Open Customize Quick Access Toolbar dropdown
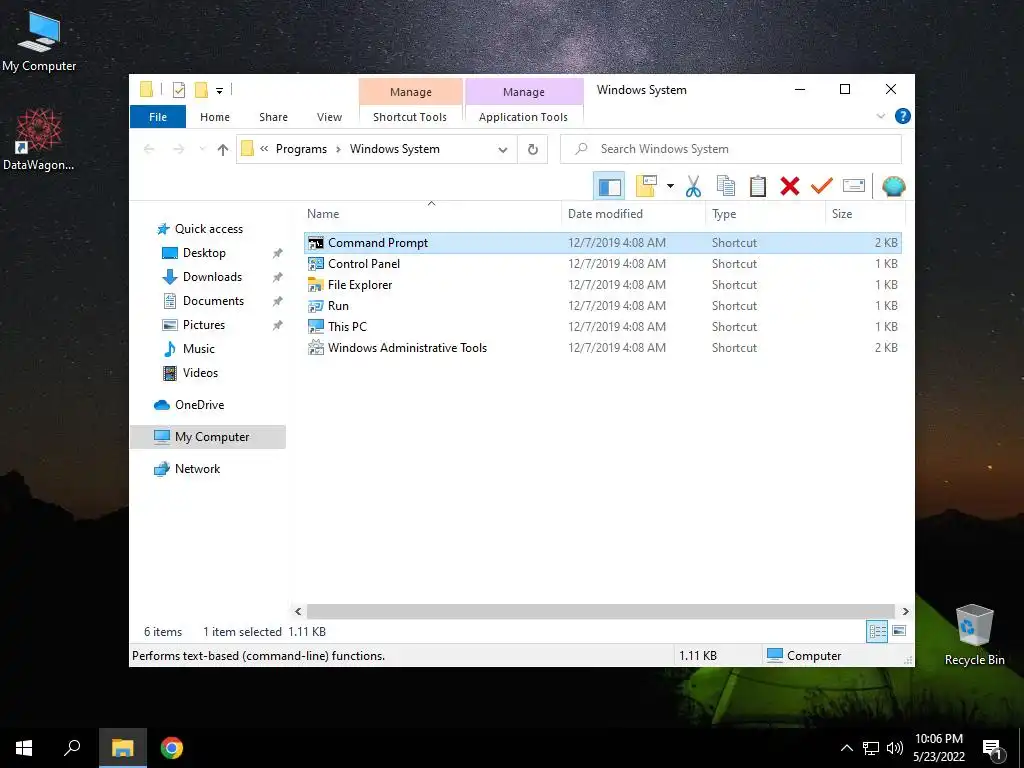 coord(219,91)
